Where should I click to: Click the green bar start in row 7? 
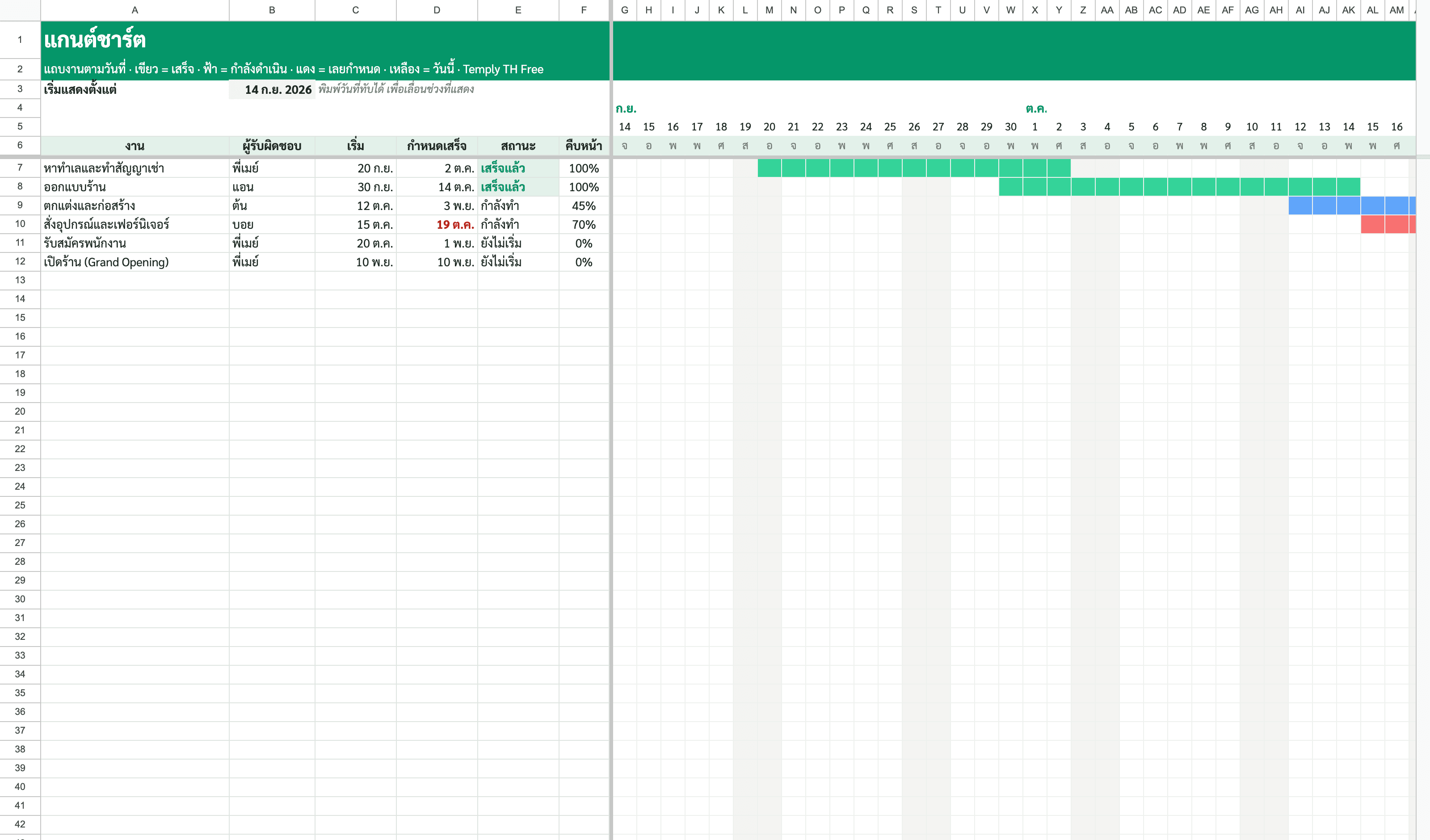pyautogui.click(x=770, y=168)
